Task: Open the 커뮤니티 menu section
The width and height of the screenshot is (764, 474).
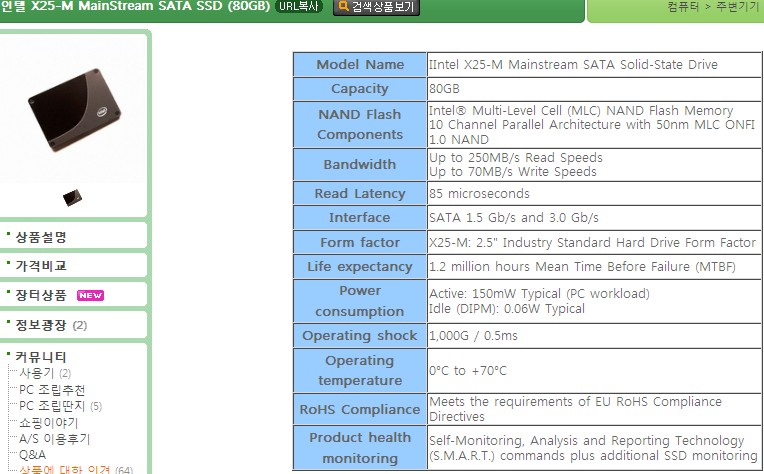Action: point(41,357)
